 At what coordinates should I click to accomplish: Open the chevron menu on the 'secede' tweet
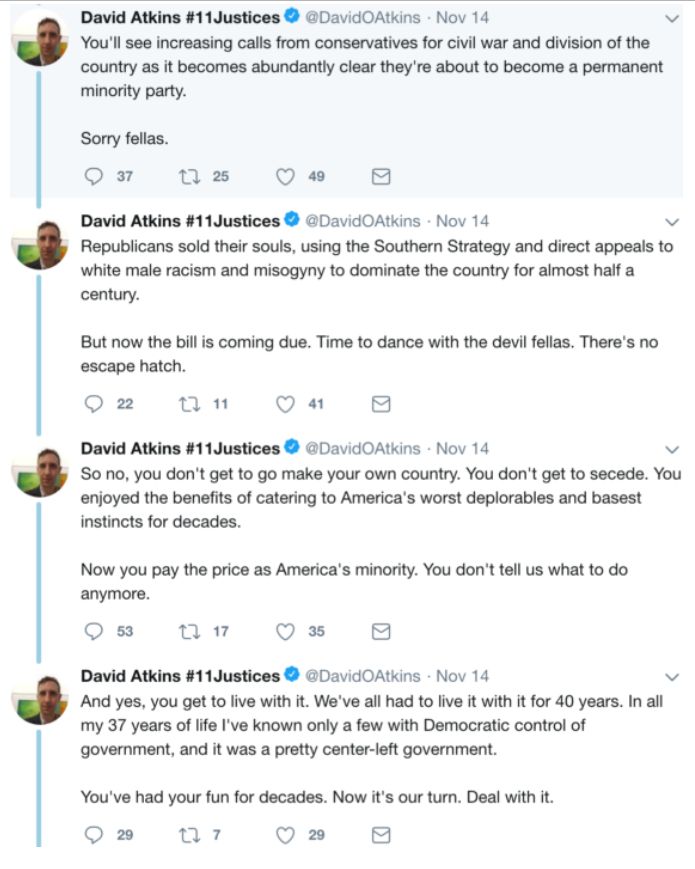point(672,448)
